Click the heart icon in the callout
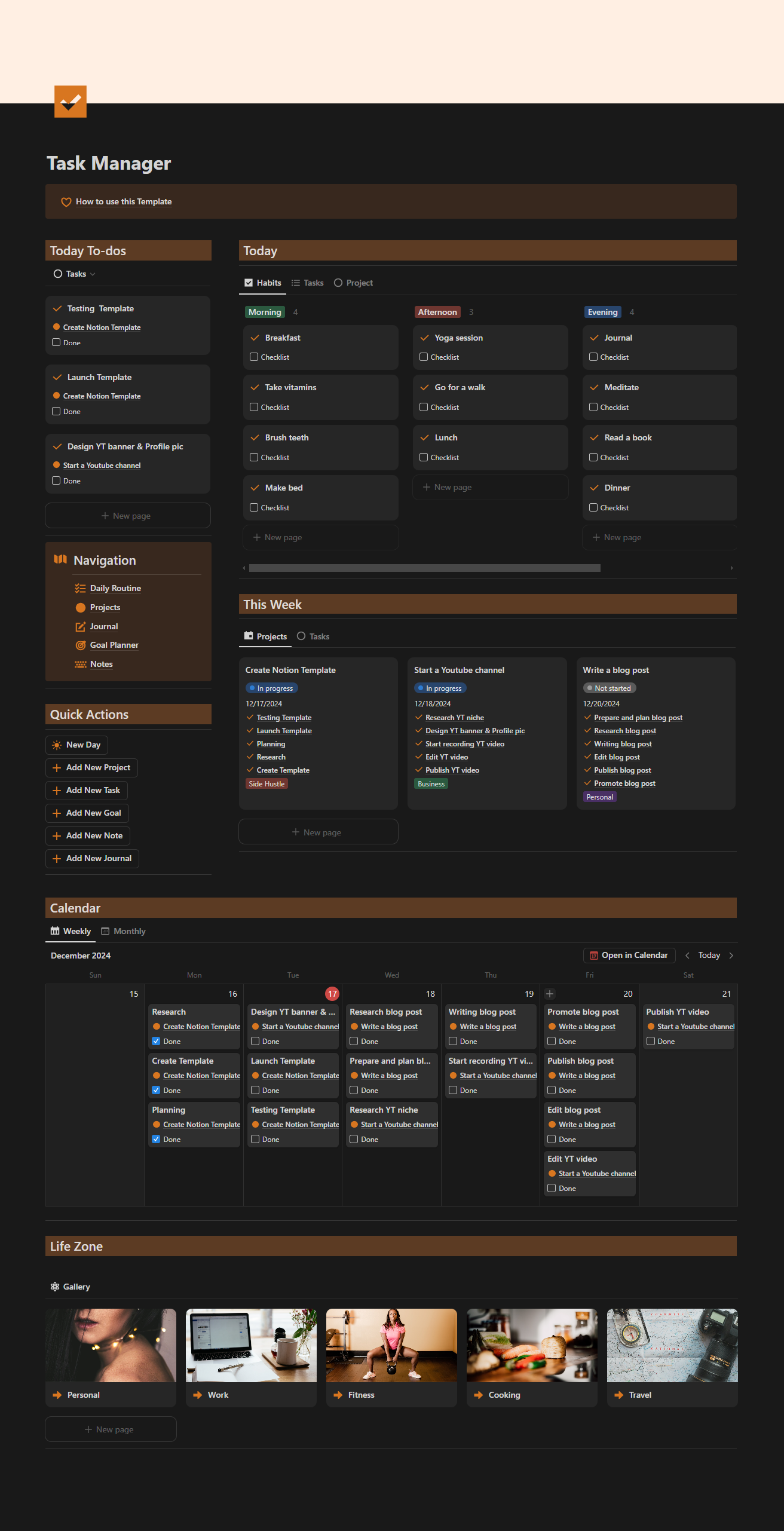This screenshot has height=1531, width=784. tap(66, 202)
